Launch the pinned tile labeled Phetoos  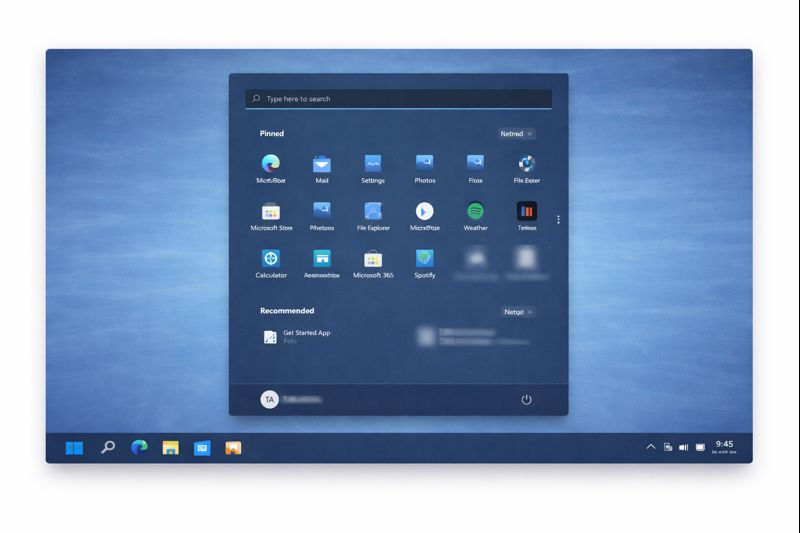coord(321,216)
